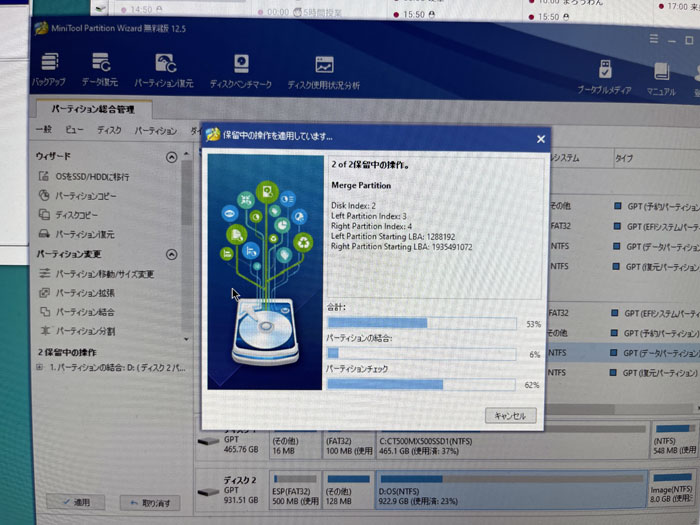Image resolution: width=700 pixels, height=525 pixels.
Task: Choose パーティション分割 in sidebar
Action: 77,331
